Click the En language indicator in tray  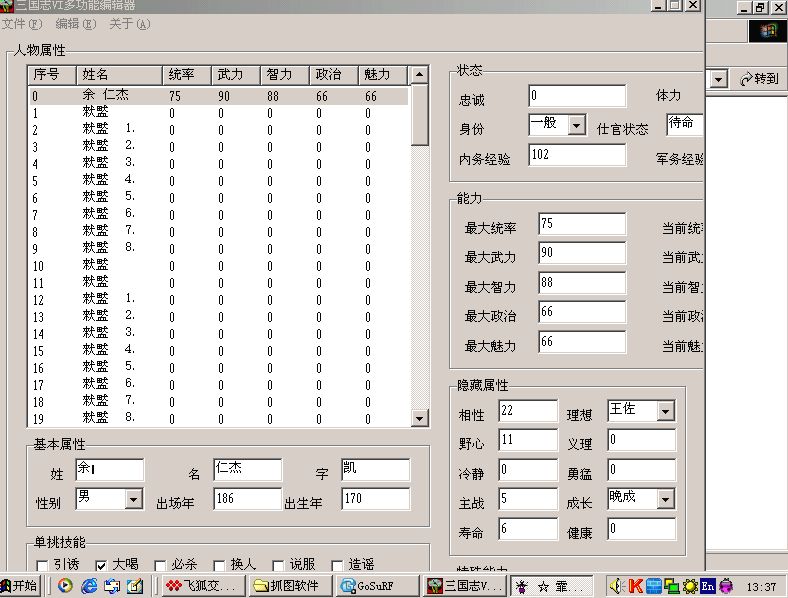tap(708, 586)
